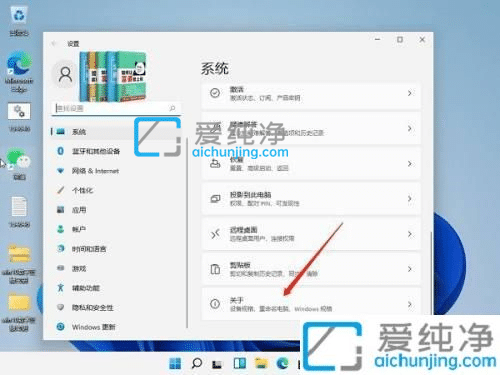
Task: Select the Recycle Bin desktop icon
Action: (x=19, y=21)
